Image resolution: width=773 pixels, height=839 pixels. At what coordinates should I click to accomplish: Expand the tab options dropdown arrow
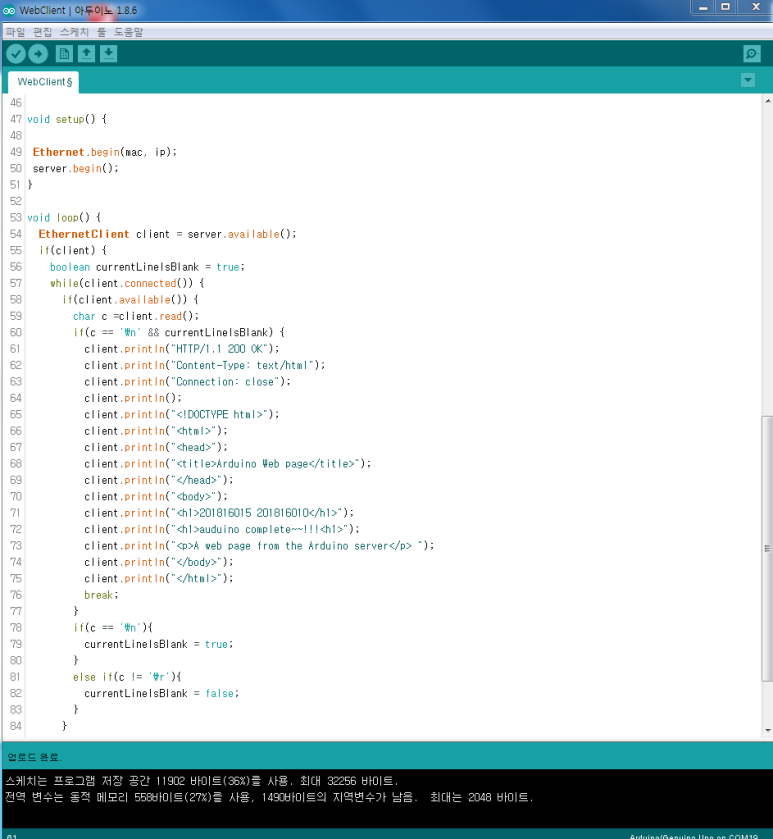point(748,80)
